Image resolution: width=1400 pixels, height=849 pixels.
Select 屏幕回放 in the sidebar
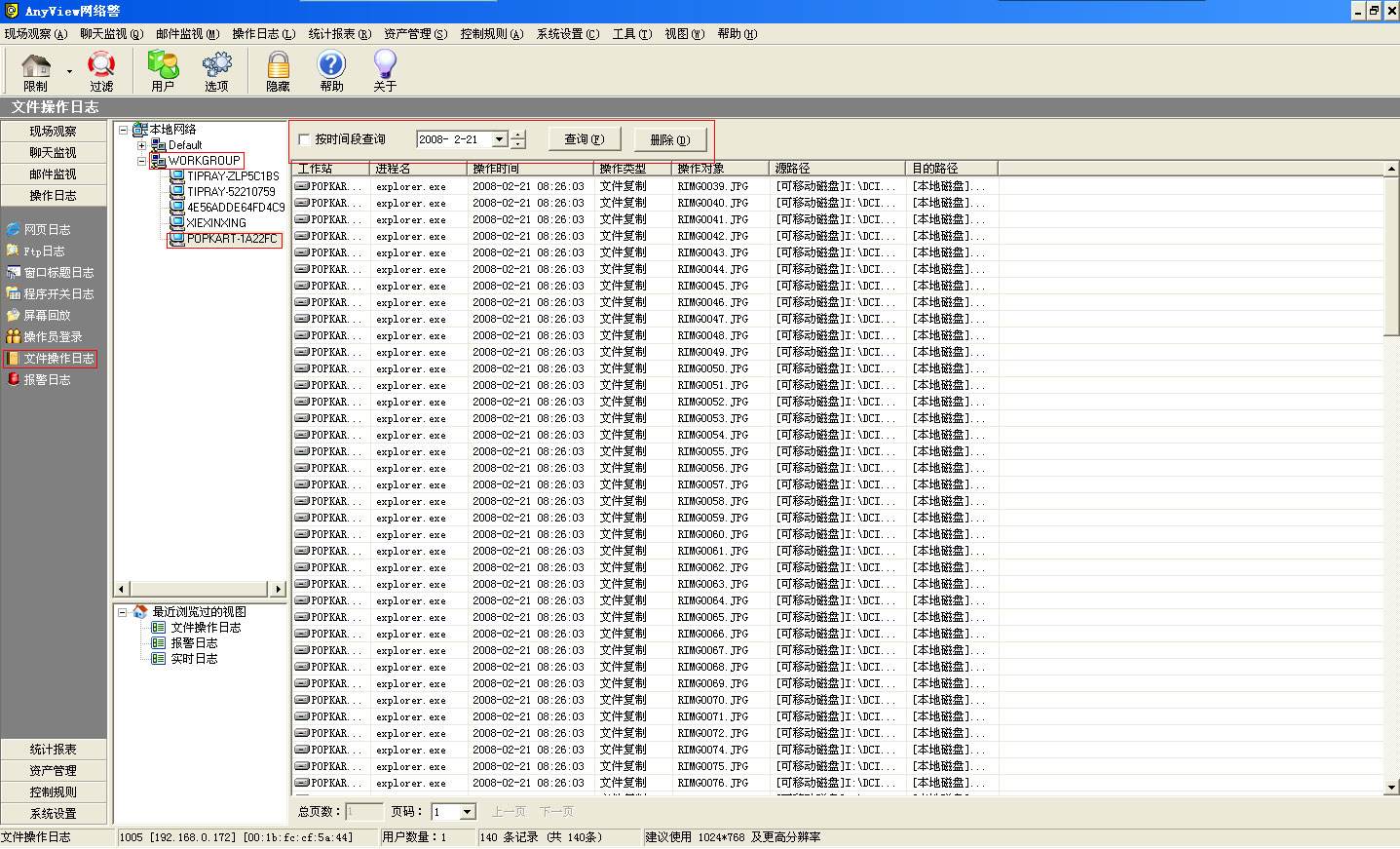(47, 316)
